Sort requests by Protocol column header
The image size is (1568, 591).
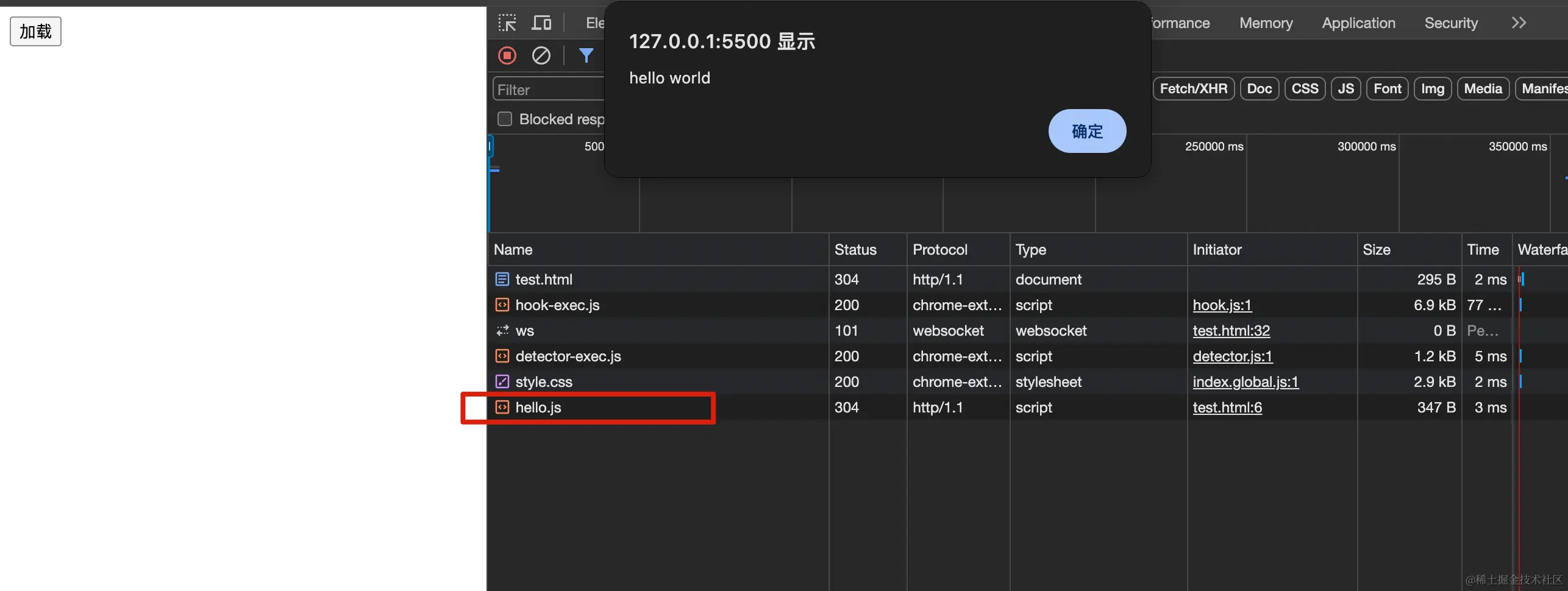[958, 250]
